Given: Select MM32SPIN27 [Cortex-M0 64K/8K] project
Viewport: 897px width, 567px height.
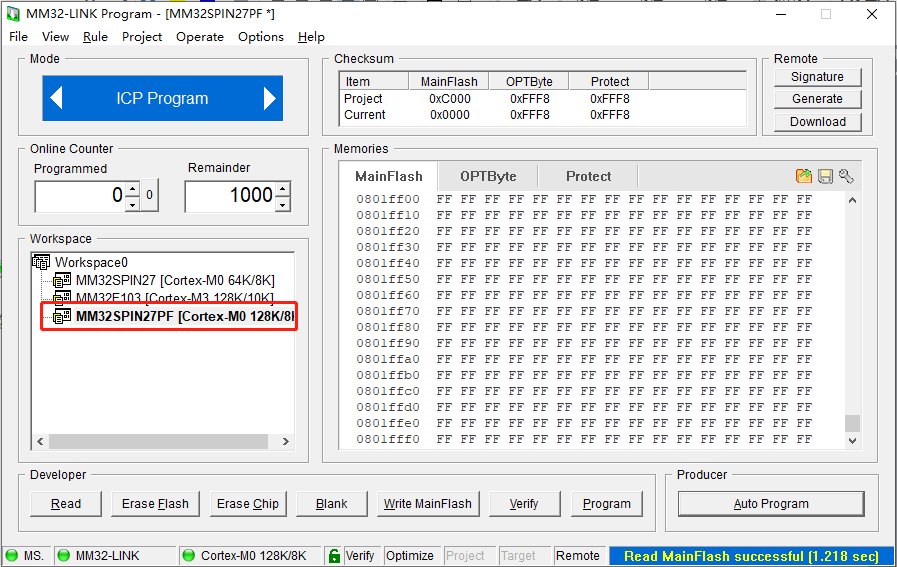Looking at the screenshot, I should (175, 280).
